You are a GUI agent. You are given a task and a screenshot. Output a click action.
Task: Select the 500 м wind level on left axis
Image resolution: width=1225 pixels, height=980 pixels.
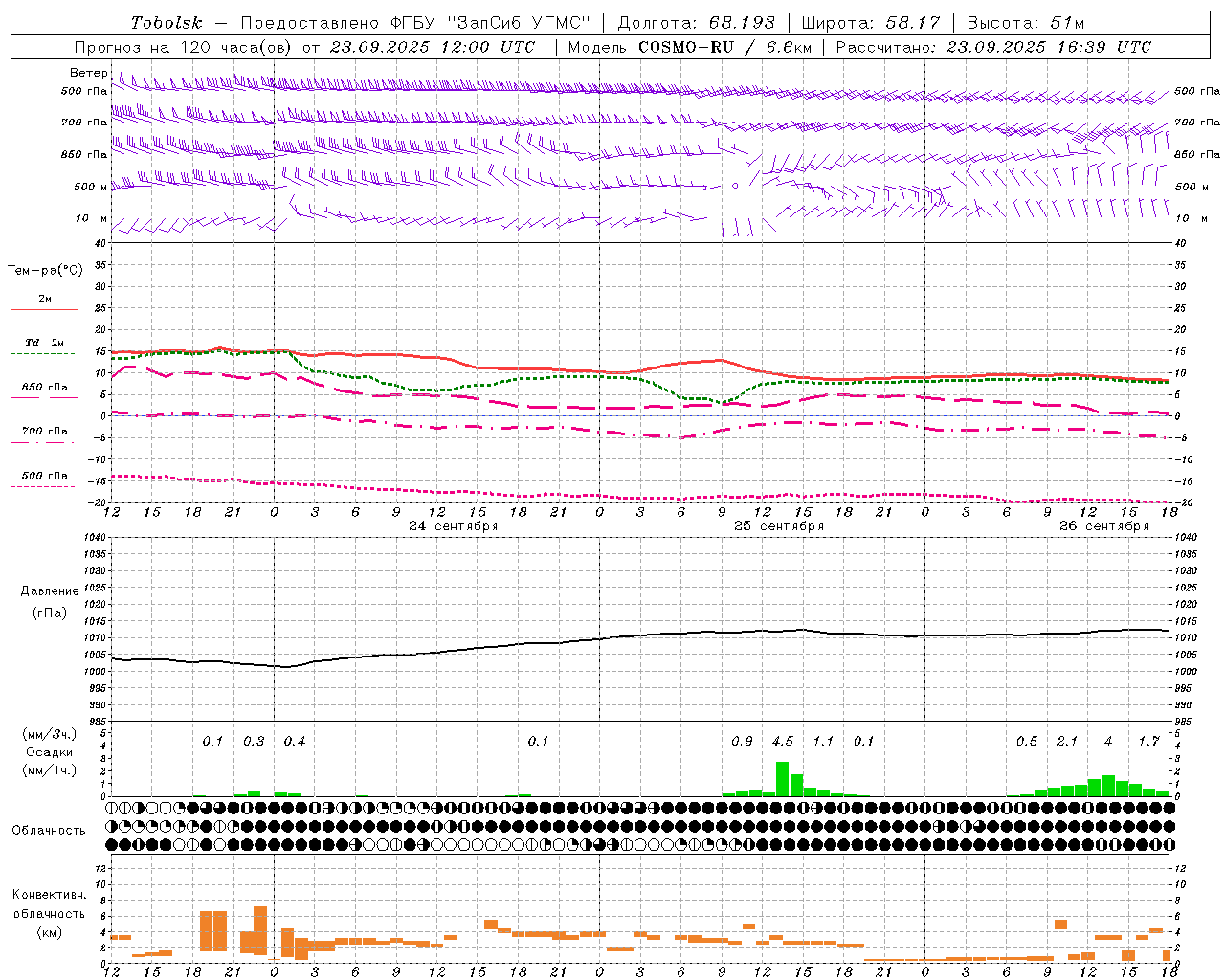click(x=91, y=187)
